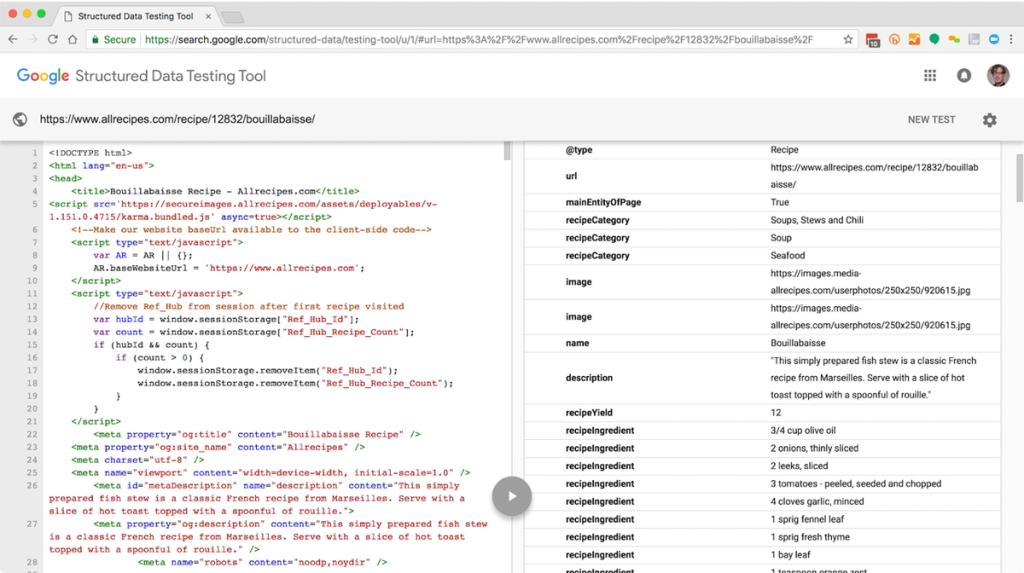The image size is (1024, 573).
Task: Run the test with the play button
Action: (x=511, y=497)
